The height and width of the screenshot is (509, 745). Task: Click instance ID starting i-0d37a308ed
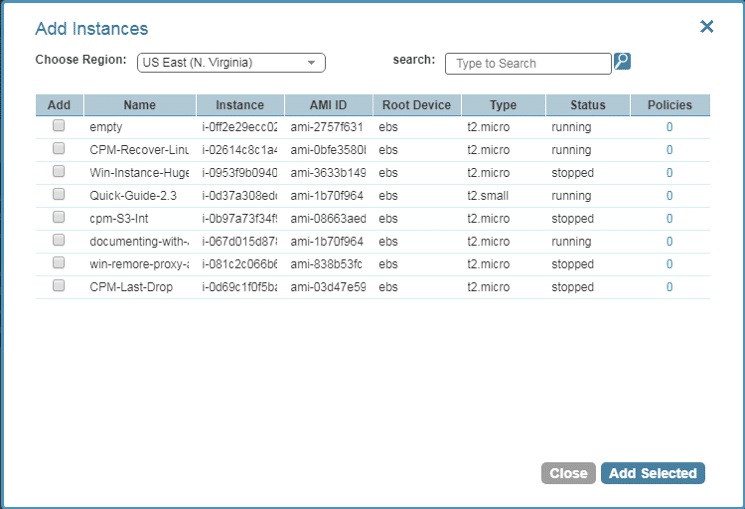coord(239,196)
